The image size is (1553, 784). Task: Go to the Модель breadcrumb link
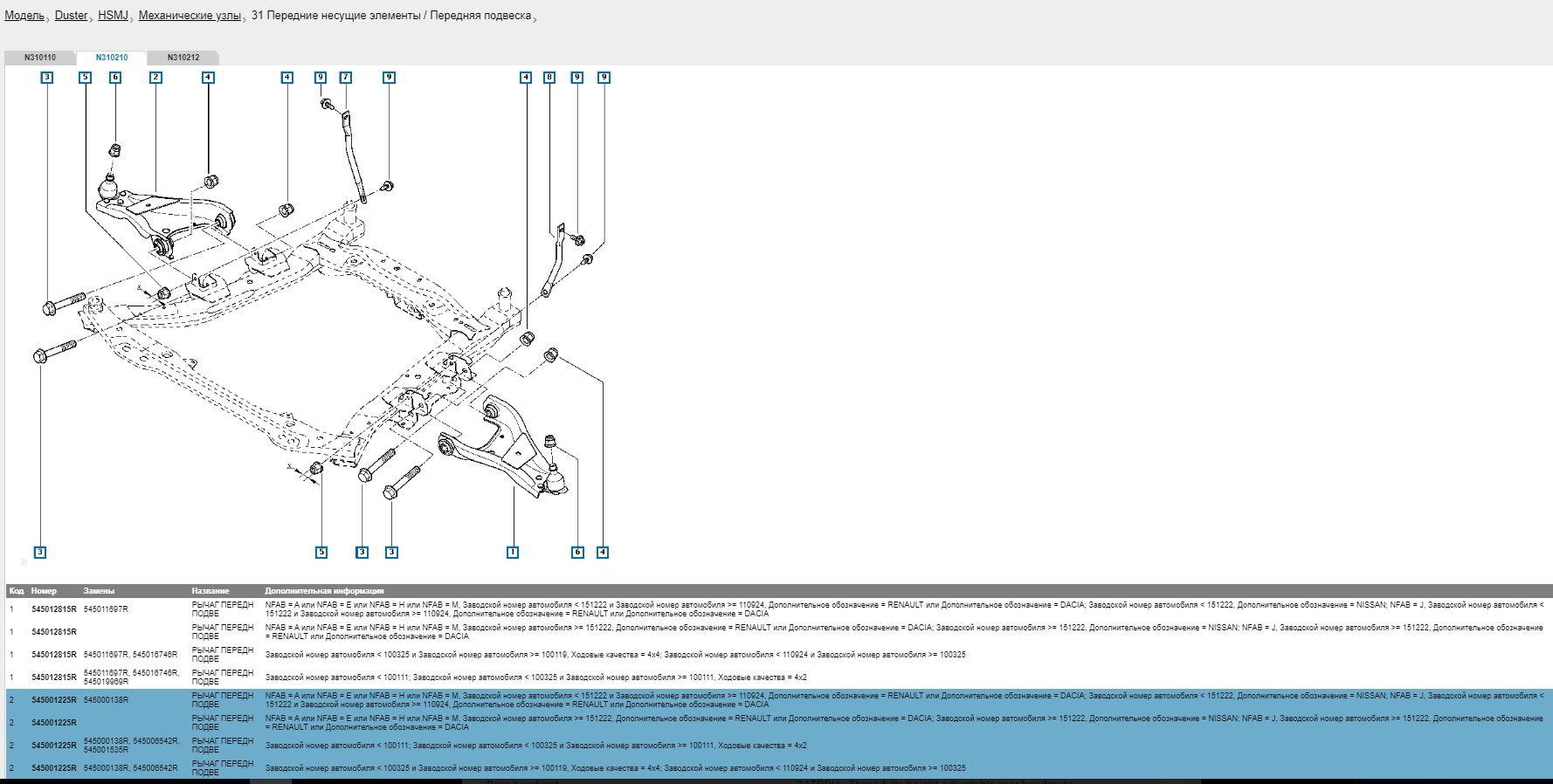(x=24, y=16)
